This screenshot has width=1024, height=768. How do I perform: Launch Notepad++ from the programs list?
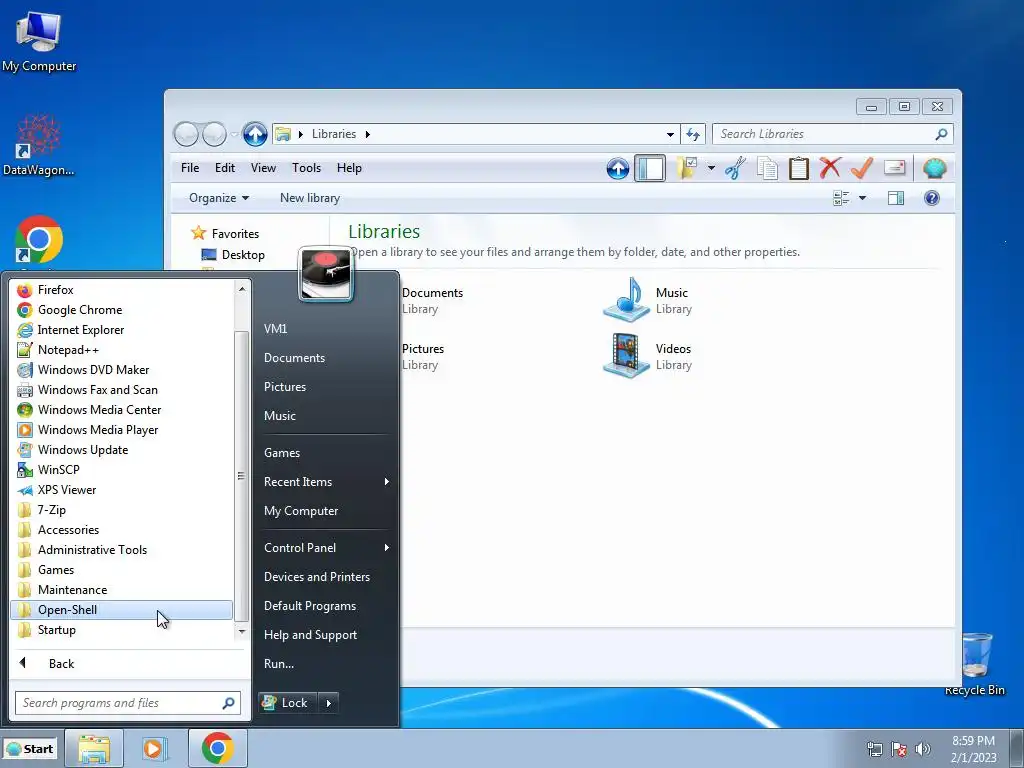pyautogui.click(x=121, y=349)
